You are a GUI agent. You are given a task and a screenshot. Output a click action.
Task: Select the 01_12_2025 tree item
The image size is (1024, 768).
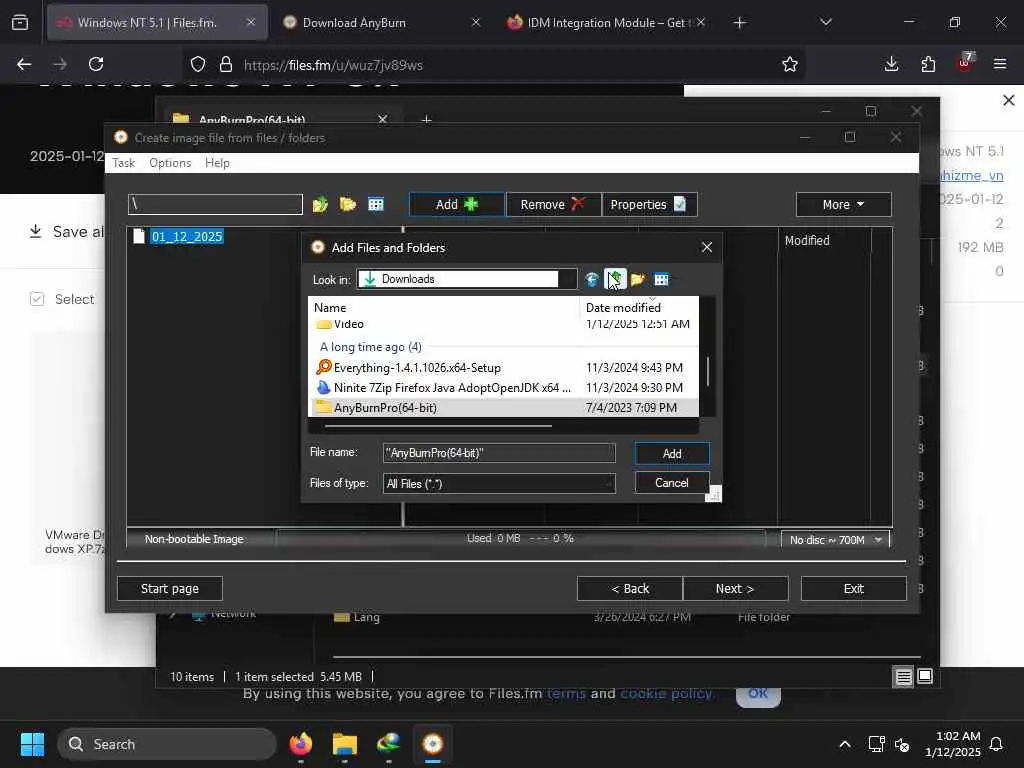point(187,236)
